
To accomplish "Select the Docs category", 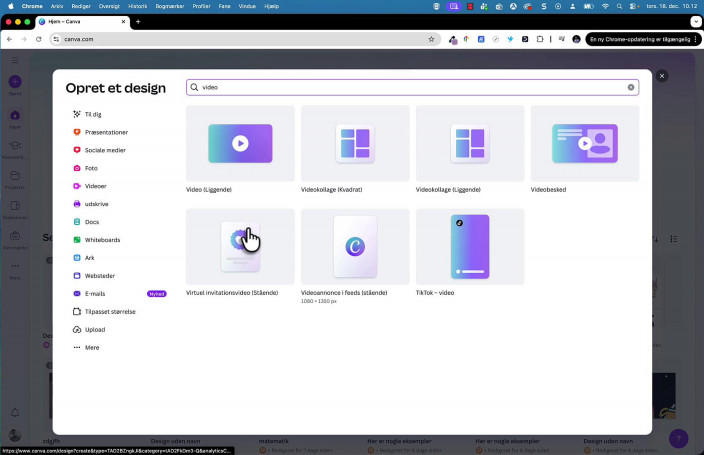I will pyautogui.click(x=91, y=222).
